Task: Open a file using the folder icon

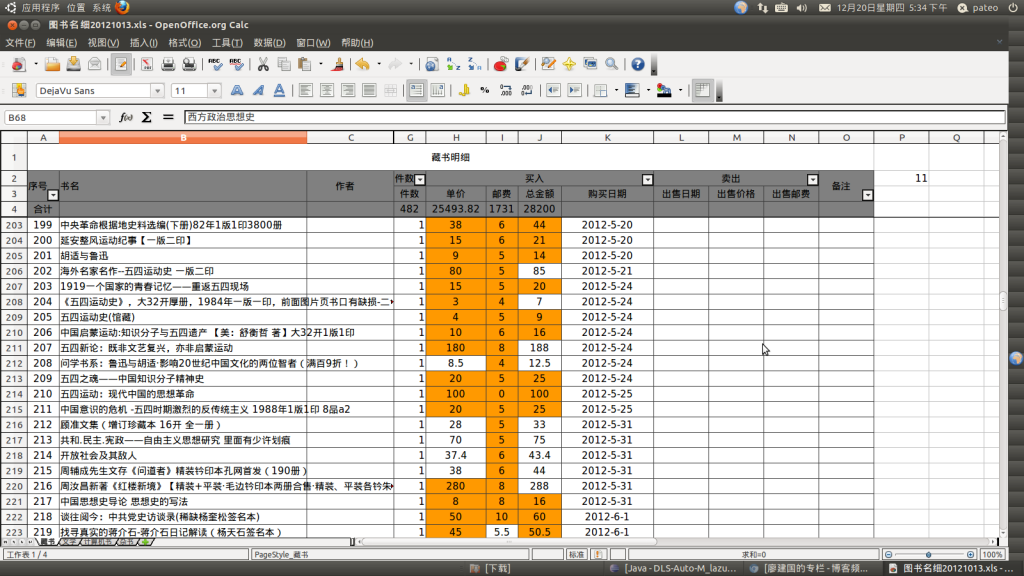Action: 52,64
